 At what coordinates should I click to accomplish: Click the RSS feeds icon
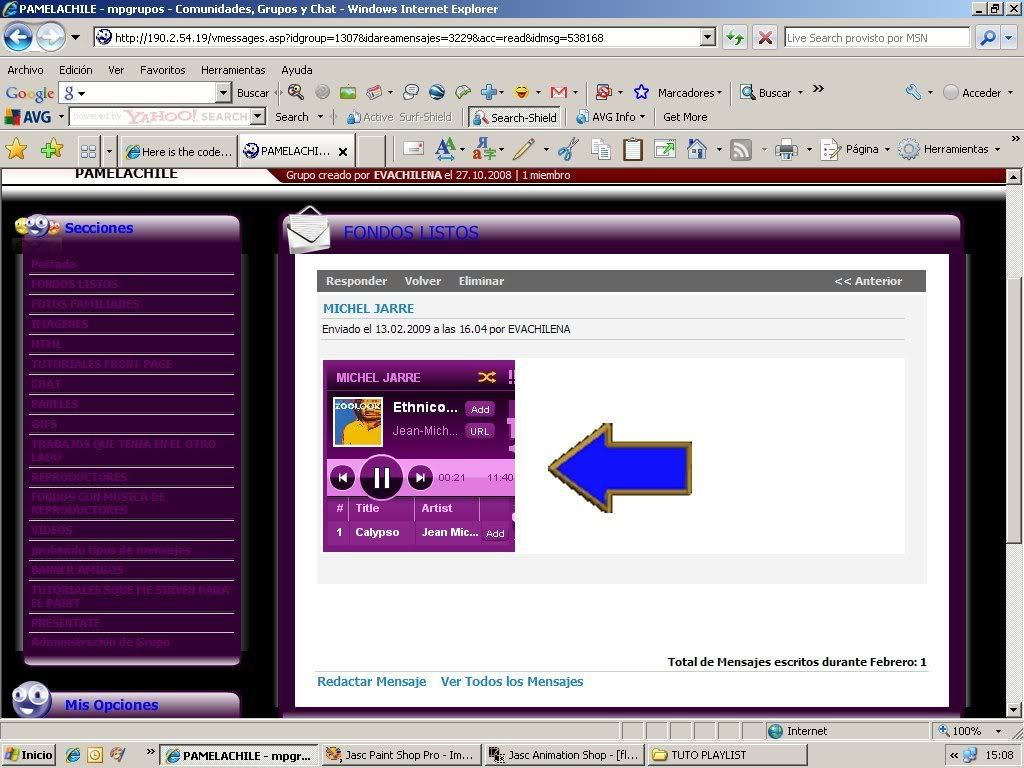tap(741, 150)
